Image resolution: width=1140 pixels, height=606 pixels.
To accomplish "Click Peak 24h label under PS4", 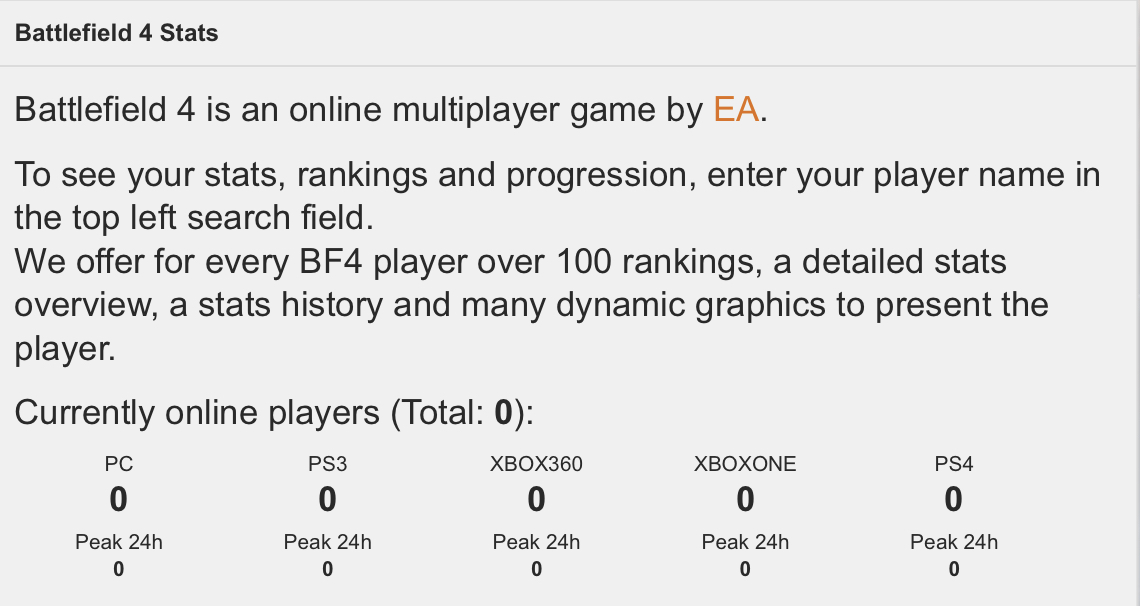I will coord(954,543).
